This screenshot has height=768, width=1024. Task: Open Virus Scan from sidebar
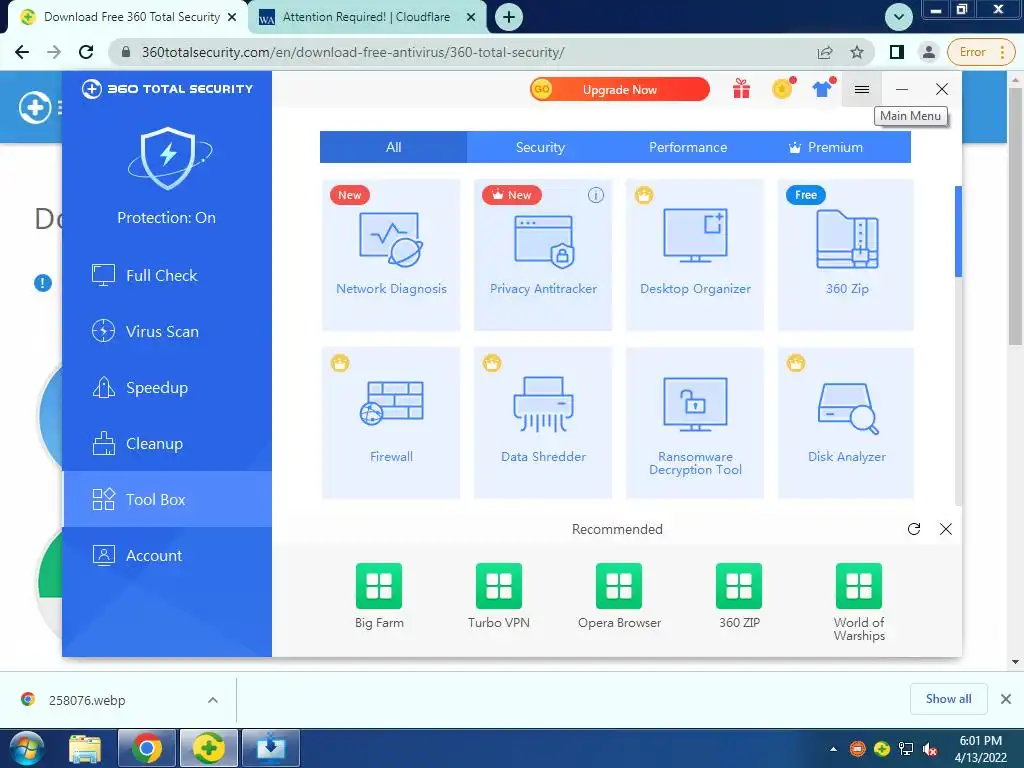(x=167, y=331)
